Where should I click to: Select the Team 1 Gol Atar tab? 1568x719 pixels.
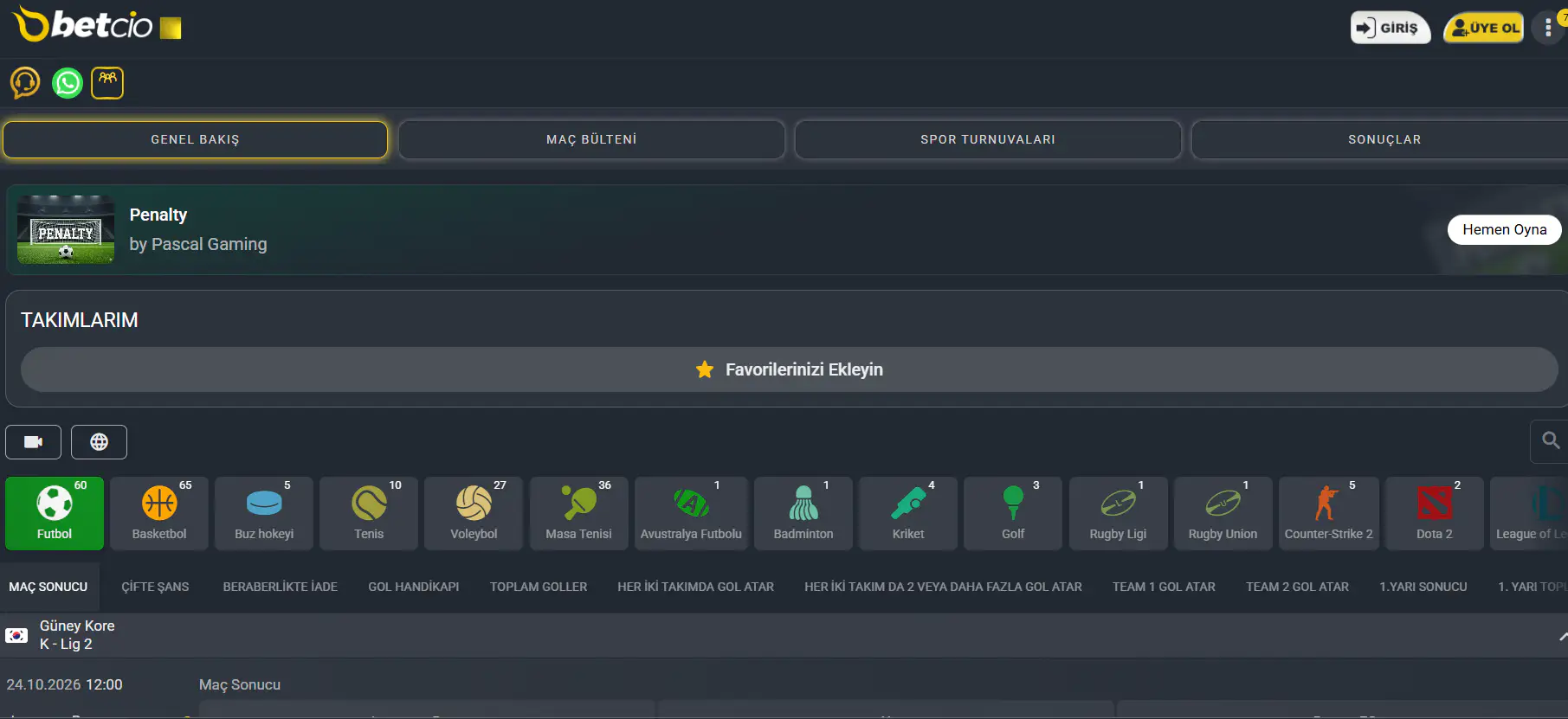(1164, 587)
